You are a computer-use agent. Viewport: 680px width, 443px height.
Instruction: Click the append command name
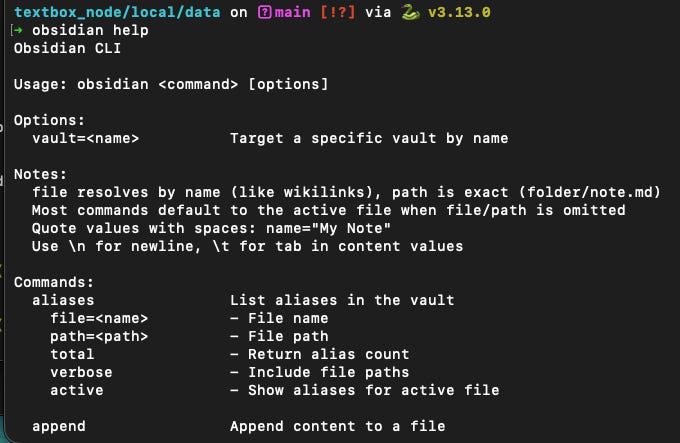pos(59,427)
